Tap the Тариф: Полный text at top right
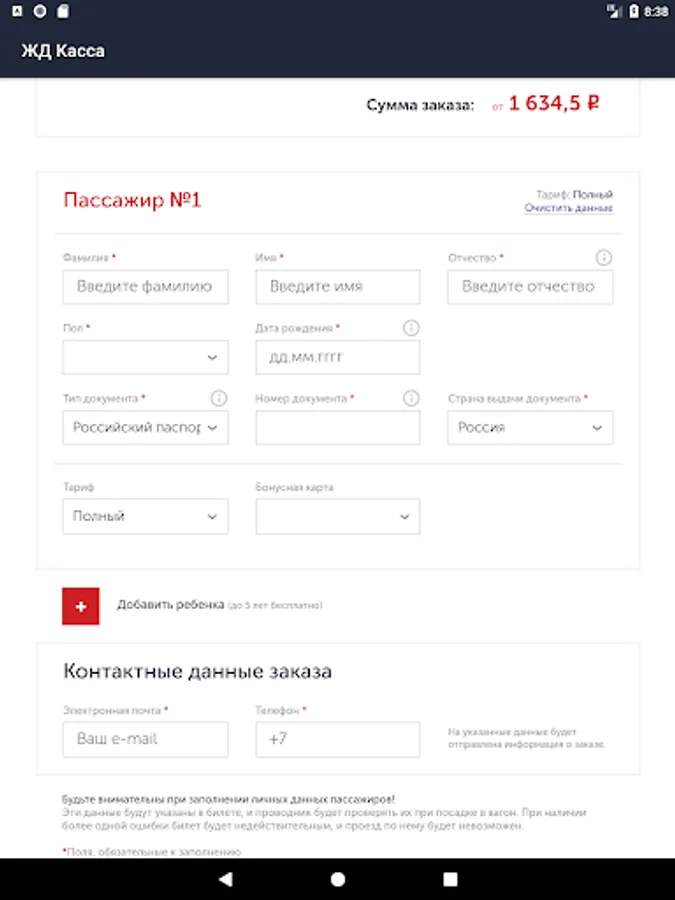Image resolution: width=675 pixels, height=900 pixels. [574, 195]
